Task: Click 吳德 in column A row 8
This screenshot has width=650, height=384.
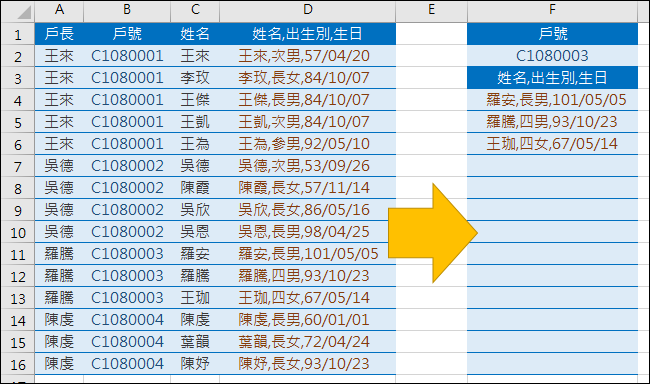Action: tap(59, 188)
